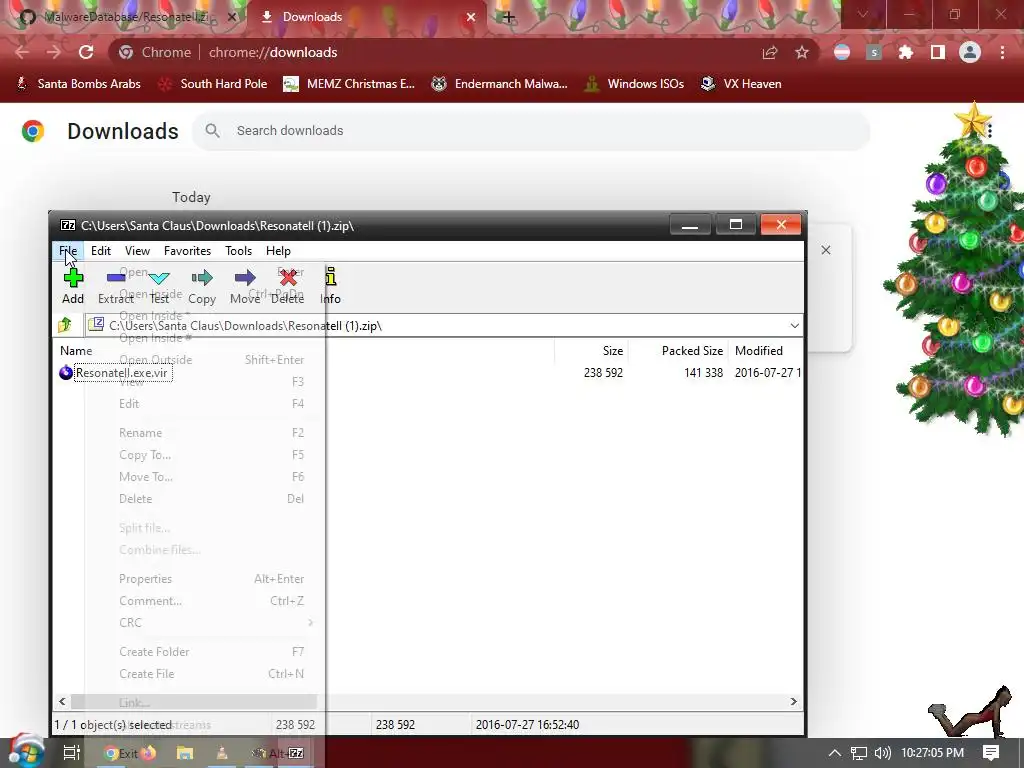Choose Properties from the File menu
This screenshot has width=1024, height=768.
205,579
